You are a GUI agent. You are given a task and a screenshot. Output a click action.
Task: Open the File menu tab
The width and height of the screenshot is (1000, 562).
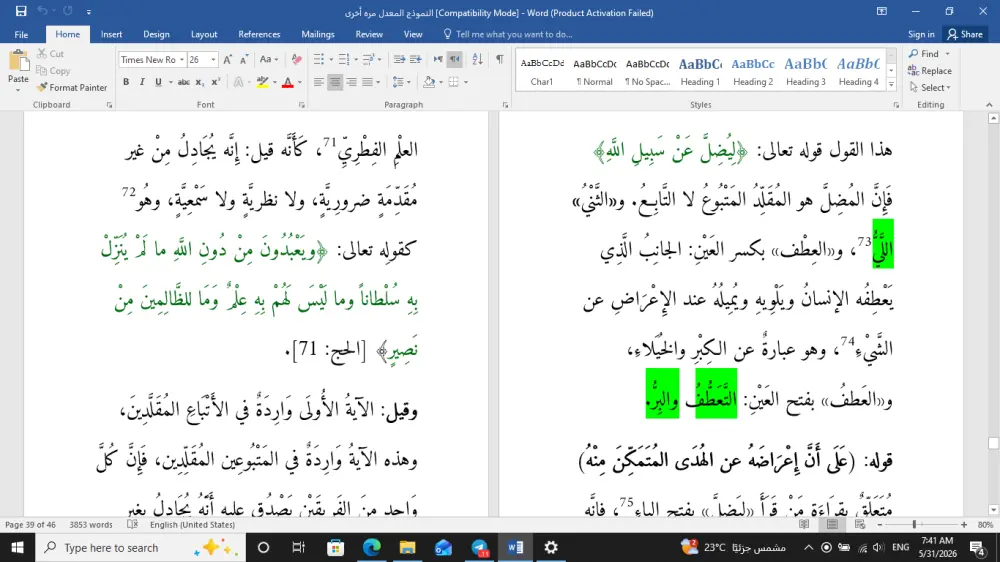coord(21,34)
